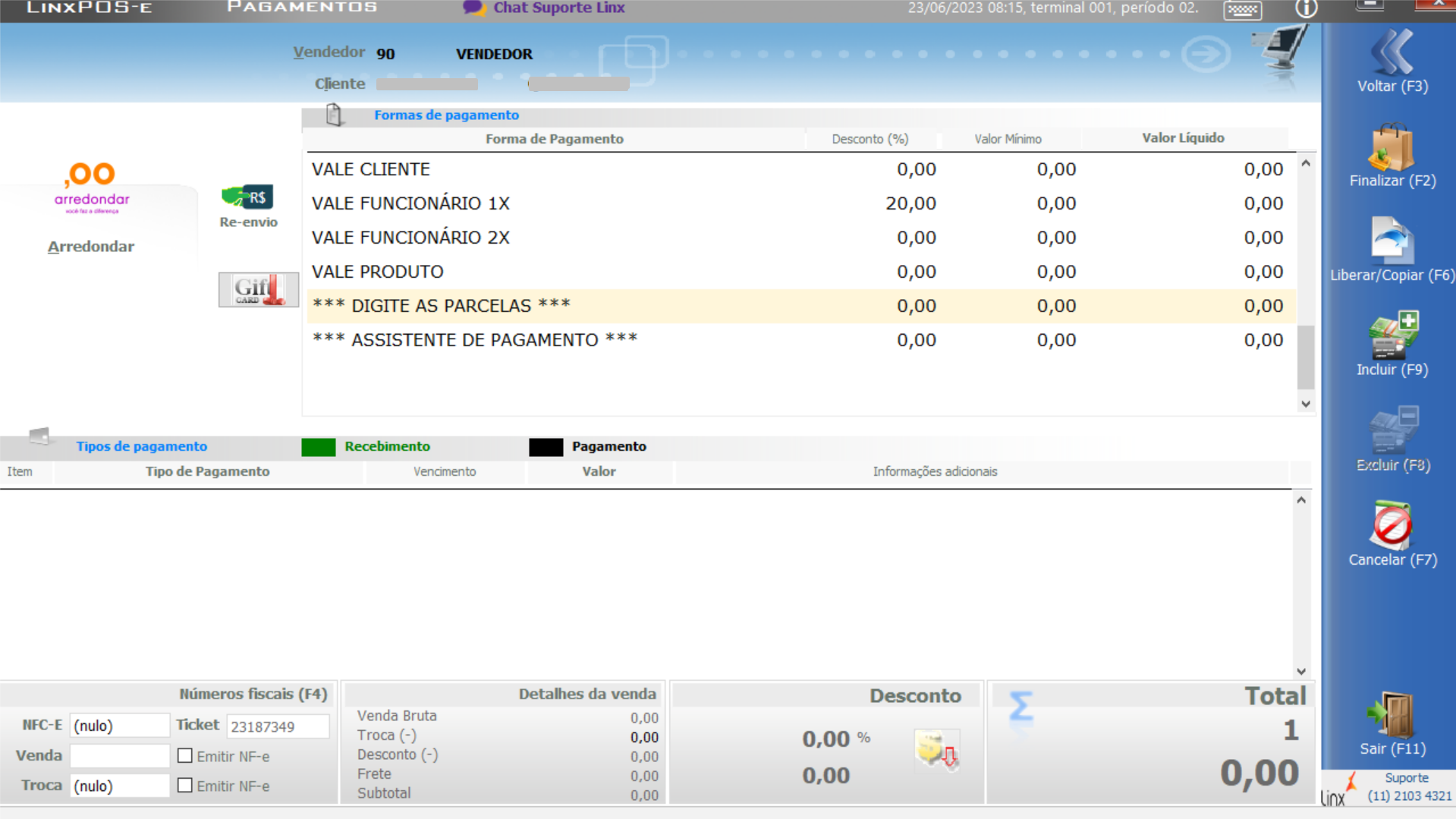The width and height of the screenshot is (1456, 819).
Task: Click the Linx support logo
Action: [1338, 789]
